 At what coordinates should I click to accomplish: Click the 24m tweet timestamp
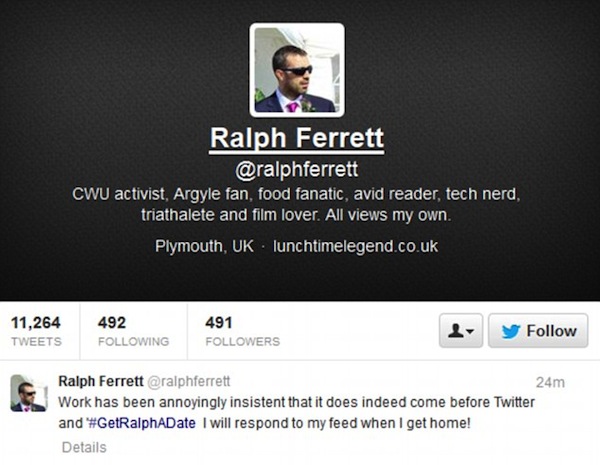[550, 382]
